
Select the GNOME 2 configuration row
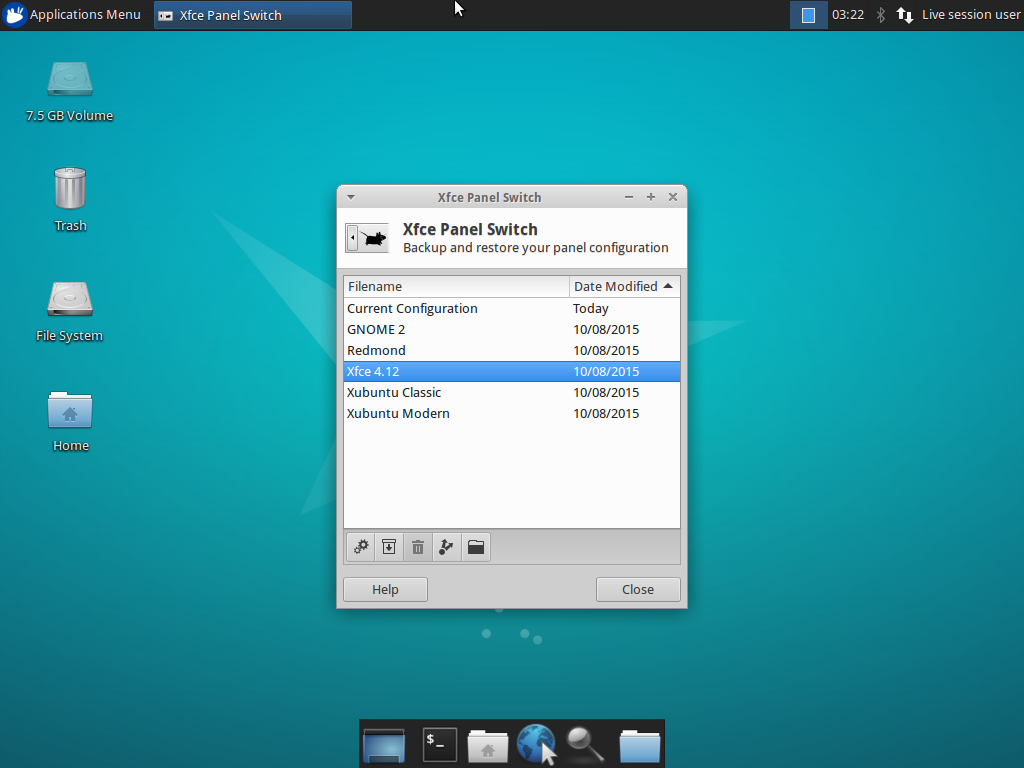376,329
